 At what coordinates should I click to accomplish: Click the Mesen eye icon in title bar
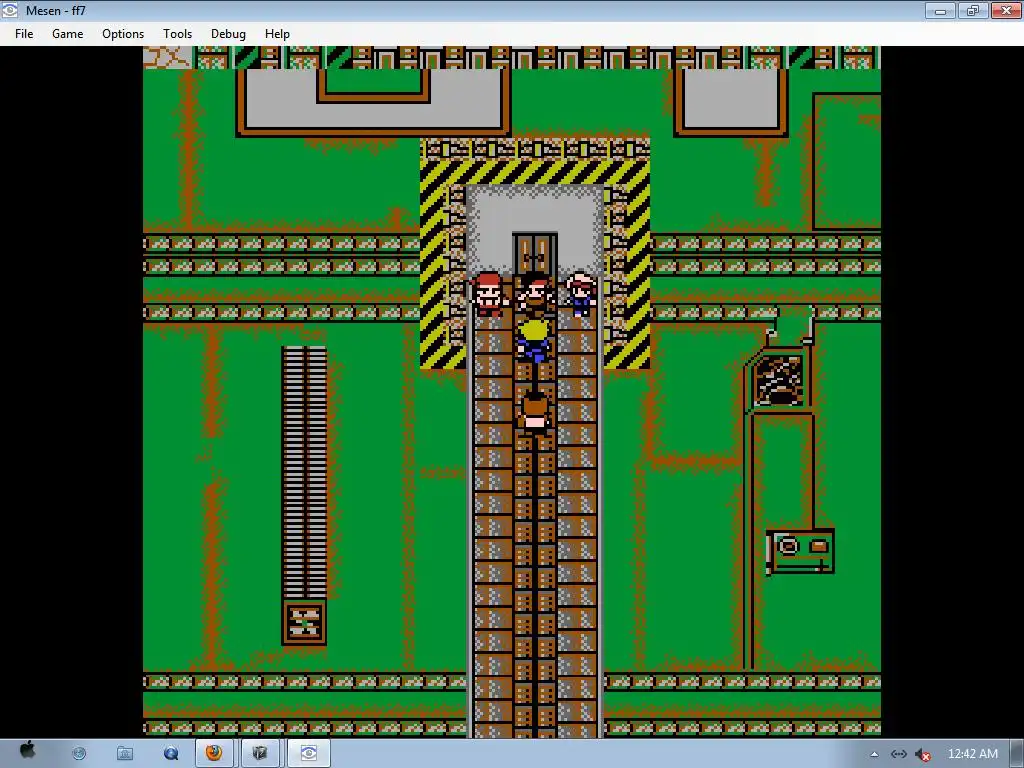coord(10,10)
